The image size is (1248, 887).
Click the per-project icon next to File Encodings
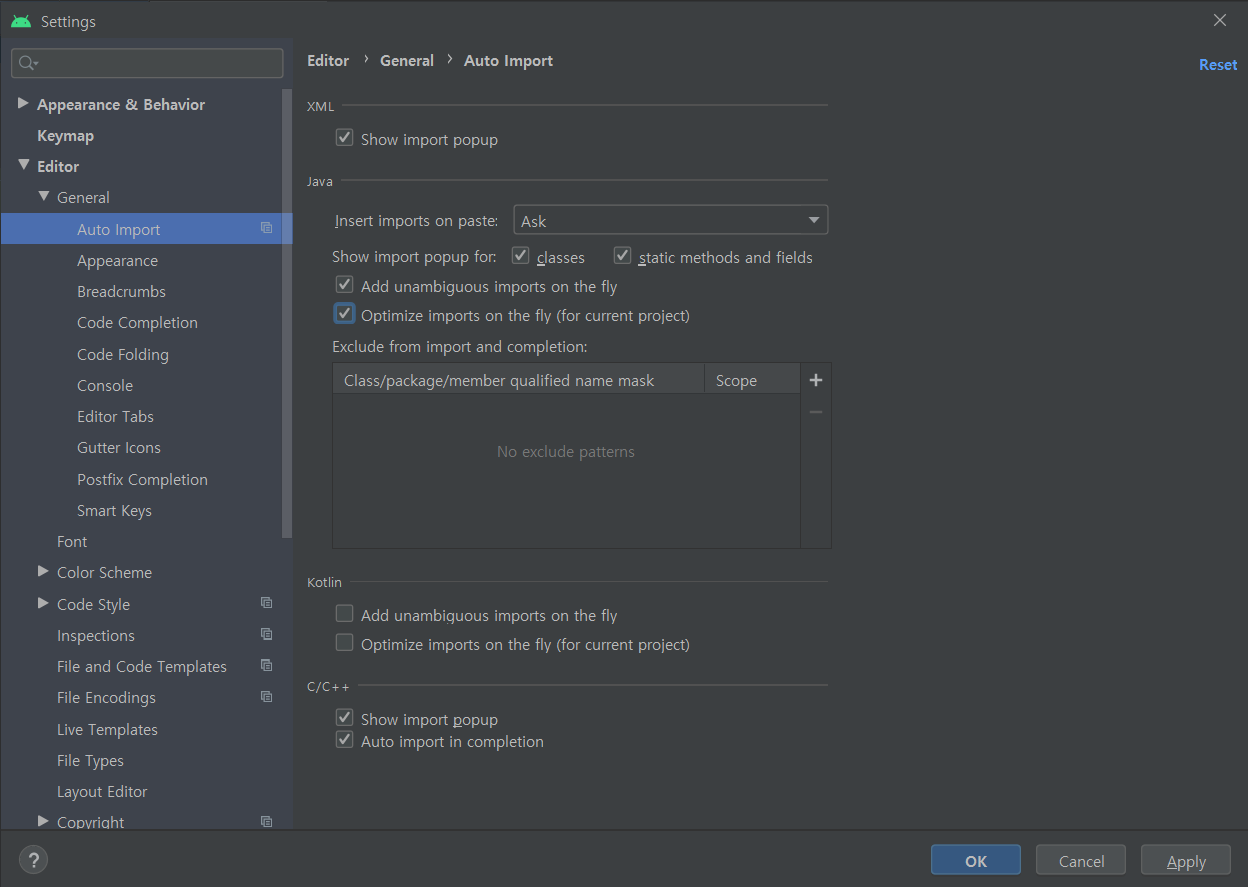266,696
